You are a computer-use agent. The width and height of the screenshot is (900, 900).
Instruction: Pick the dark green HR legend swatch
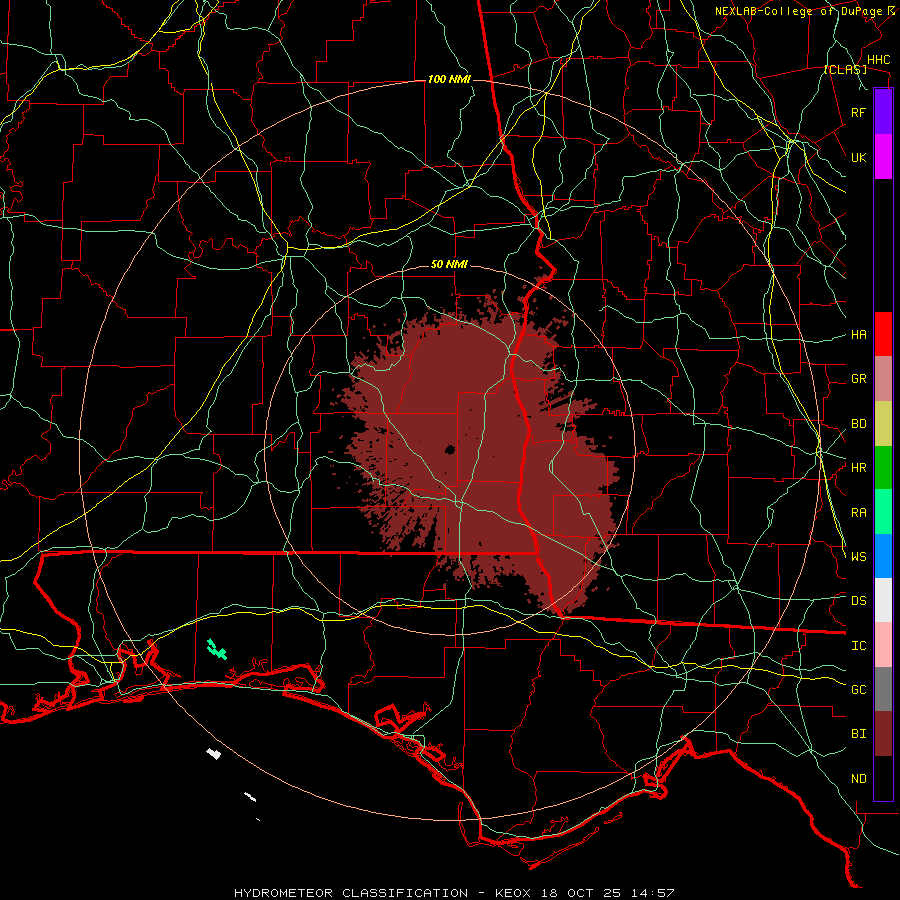[x=883, y=468]
